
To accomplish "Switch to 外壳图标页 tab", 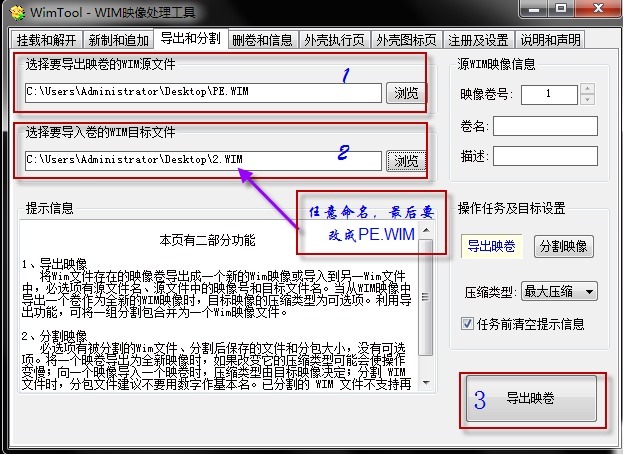I will [406, 40].
